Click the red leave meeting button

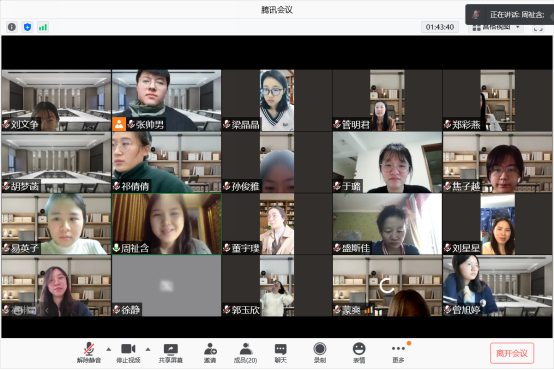(512, 353)
